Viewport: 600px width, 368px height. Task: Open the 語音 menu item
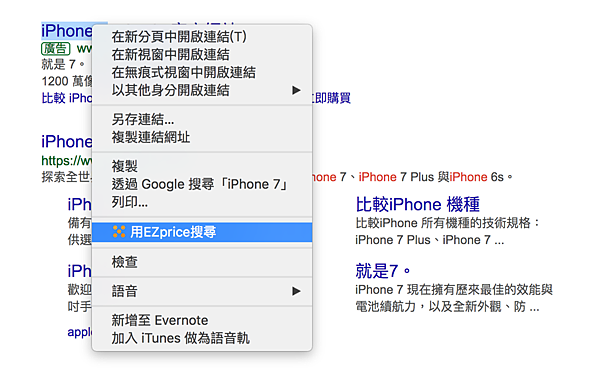(x=202, y=291)
